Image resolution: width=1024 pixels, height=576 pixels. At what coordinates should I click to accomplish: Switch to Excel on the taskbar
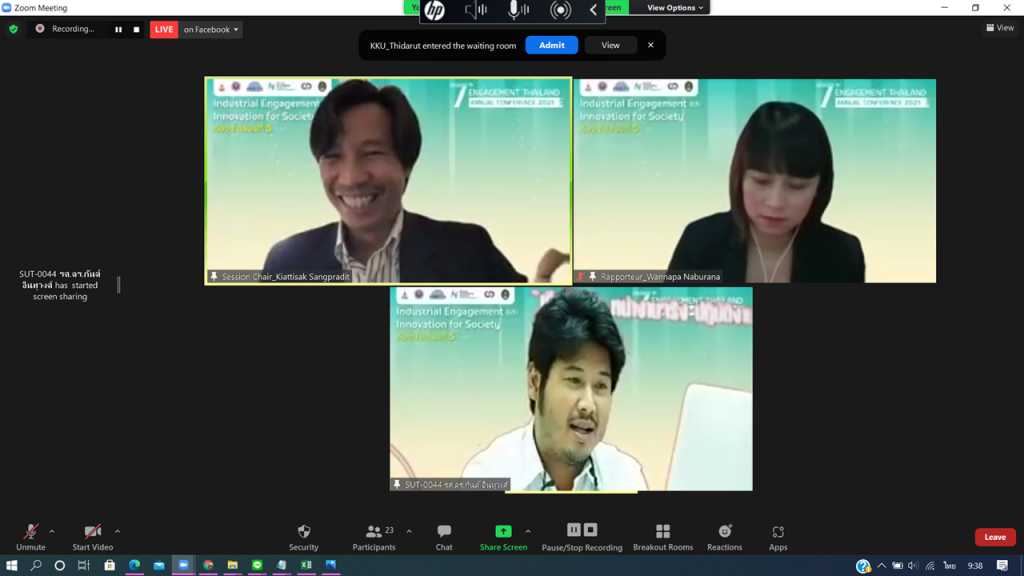[306, 565]
